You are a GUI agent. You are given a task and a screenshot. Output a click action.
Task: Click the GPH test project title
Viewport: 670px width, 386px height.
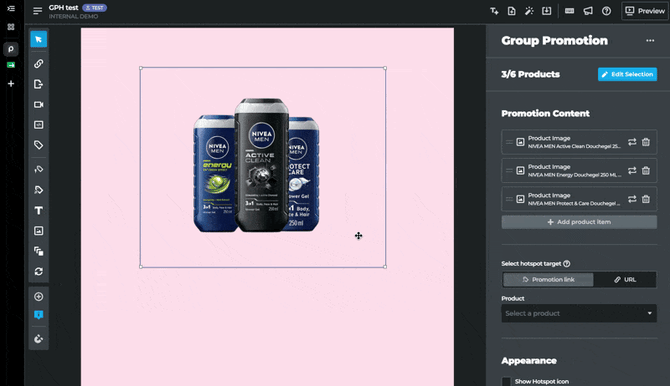tap(63, 8)
